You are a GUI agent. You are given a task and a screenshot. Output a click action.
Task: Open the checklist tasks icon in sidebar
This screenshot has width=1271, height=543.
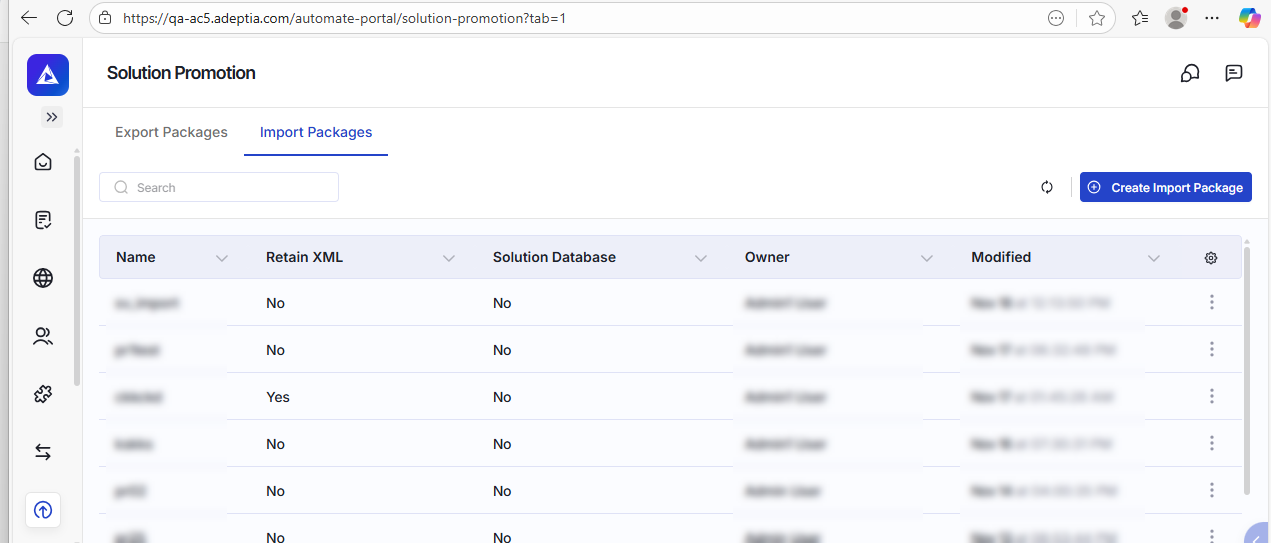click(43, 220)
